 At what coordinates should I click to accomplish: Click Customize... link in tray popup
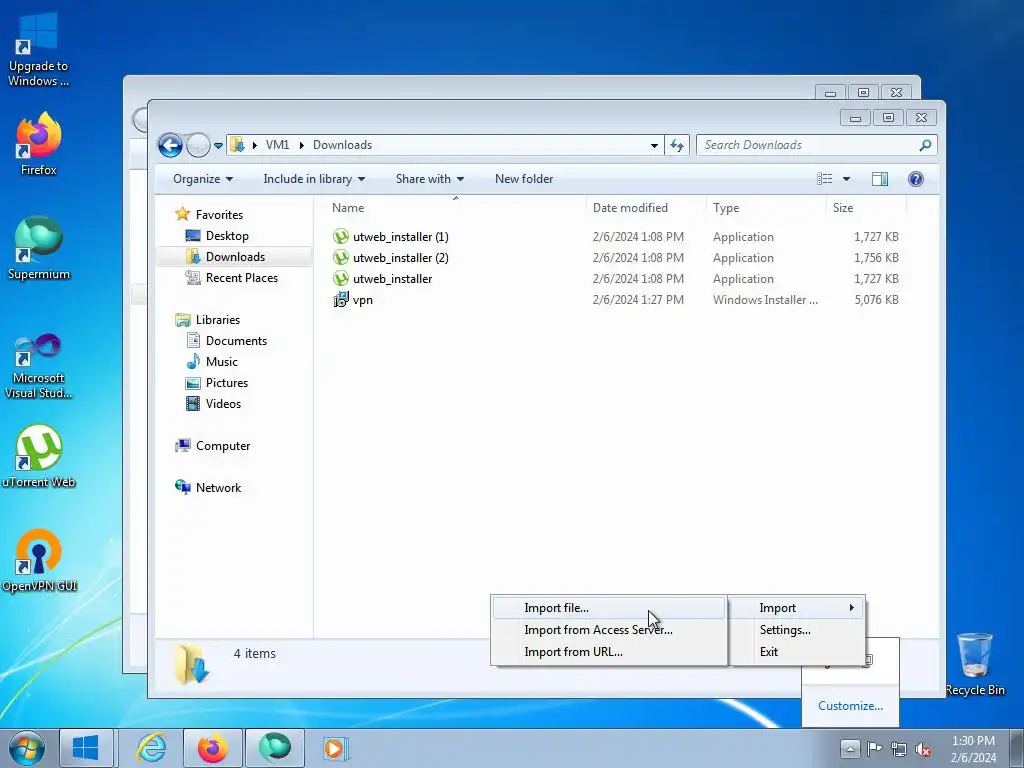tap(850, 706)
